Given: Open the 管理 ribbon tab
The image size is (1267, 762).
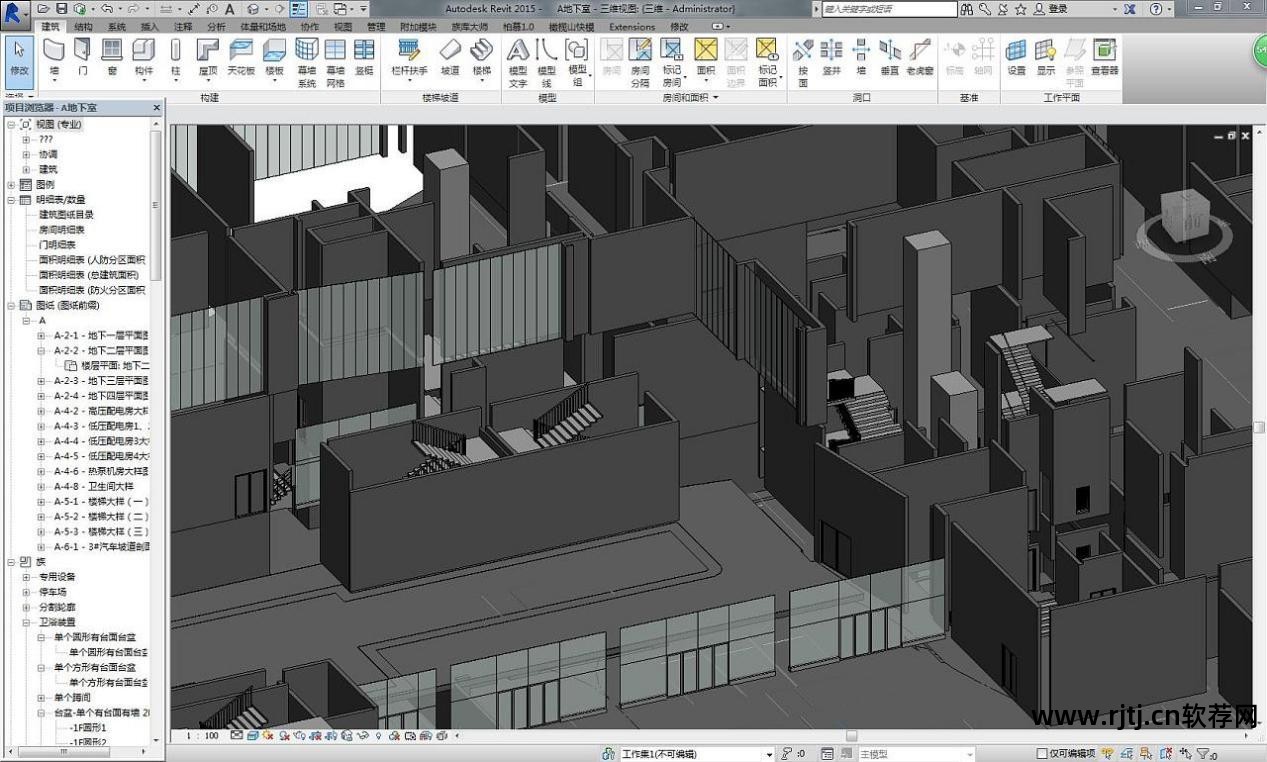Looking at the screenshot, I should coord(376,27).
